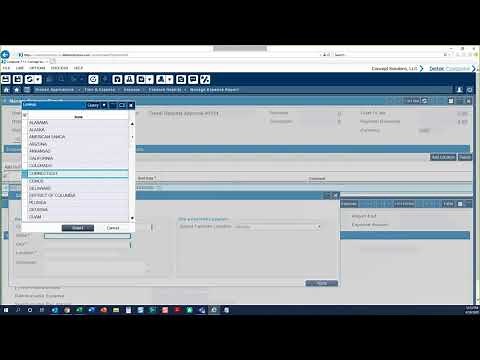Open the dropdown arrow beside the calendar-style icon
Screen dimensions: 480x360
150,79
